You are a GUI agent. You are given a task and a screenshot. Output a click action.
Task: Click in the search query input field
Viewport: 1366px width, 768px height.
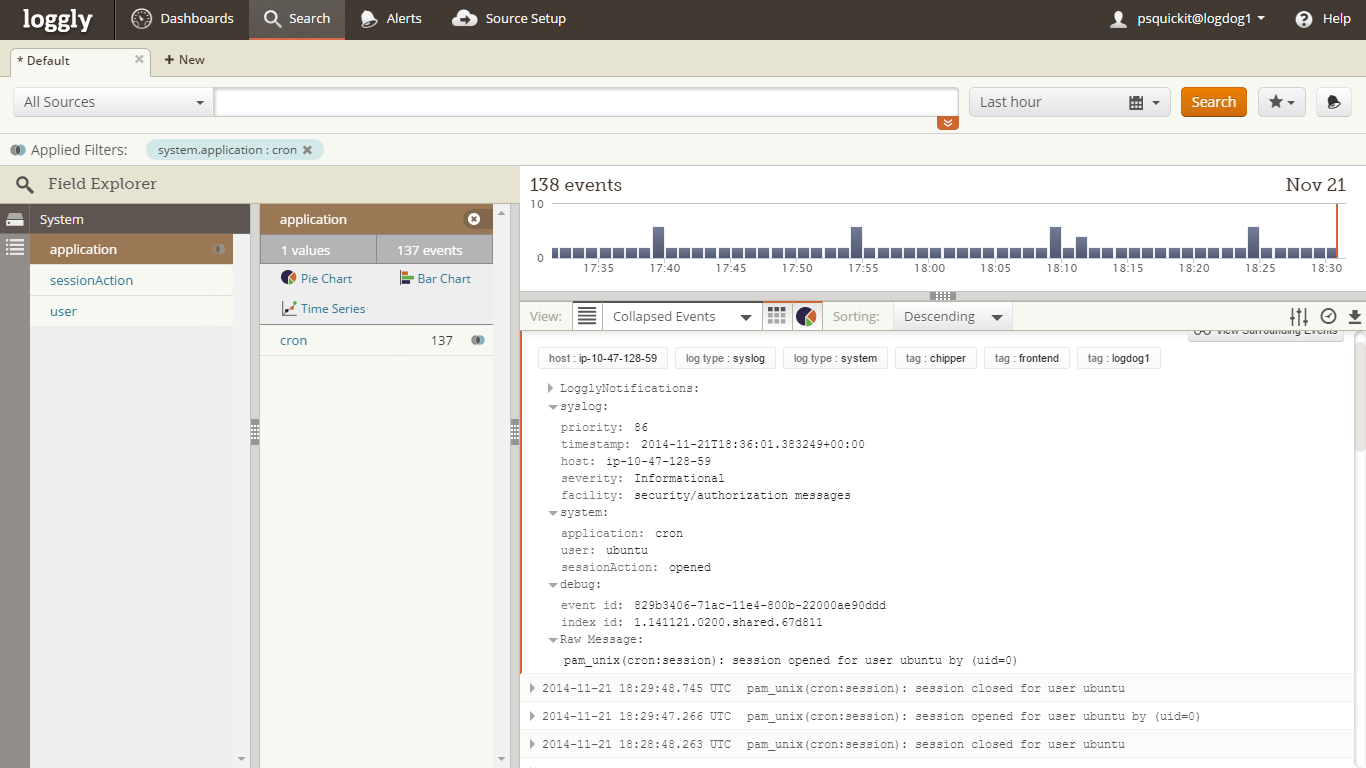[586, 102]
